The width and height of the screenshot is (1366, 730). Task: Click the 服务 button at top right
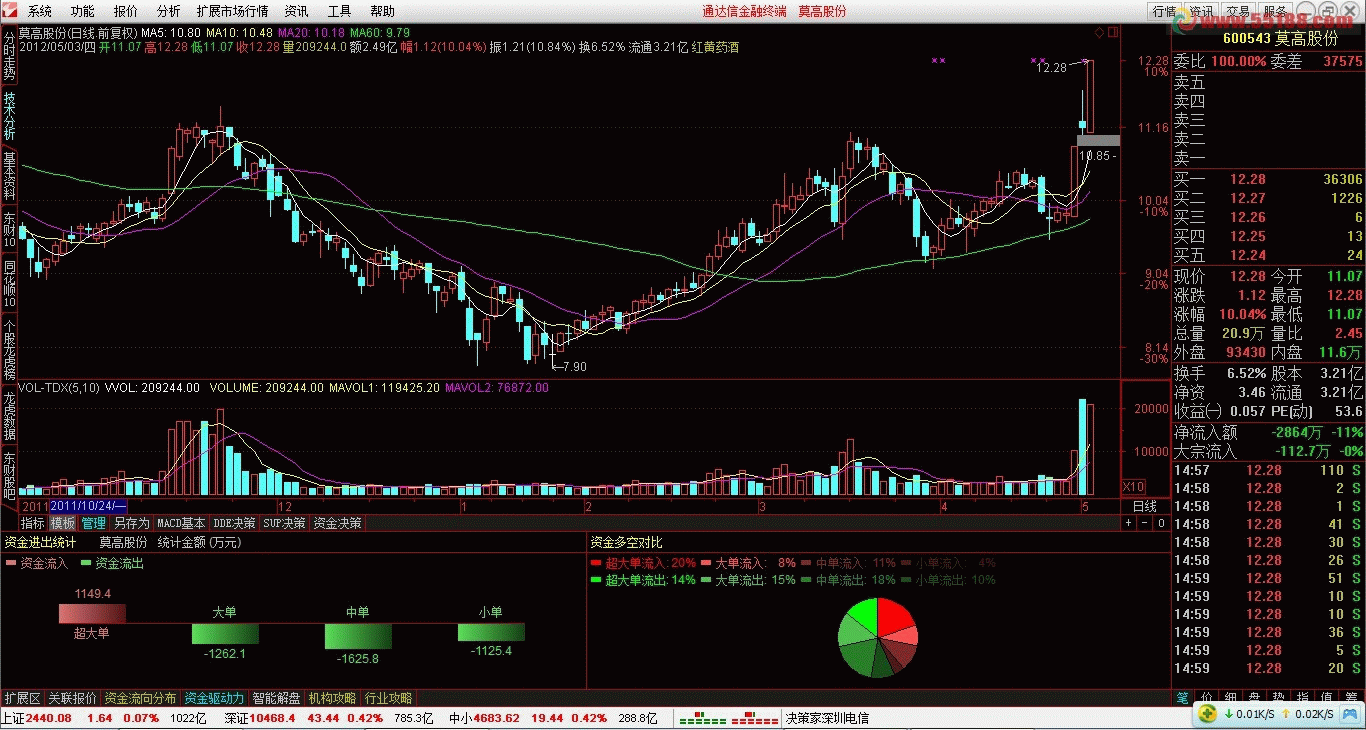[1275, 11]
